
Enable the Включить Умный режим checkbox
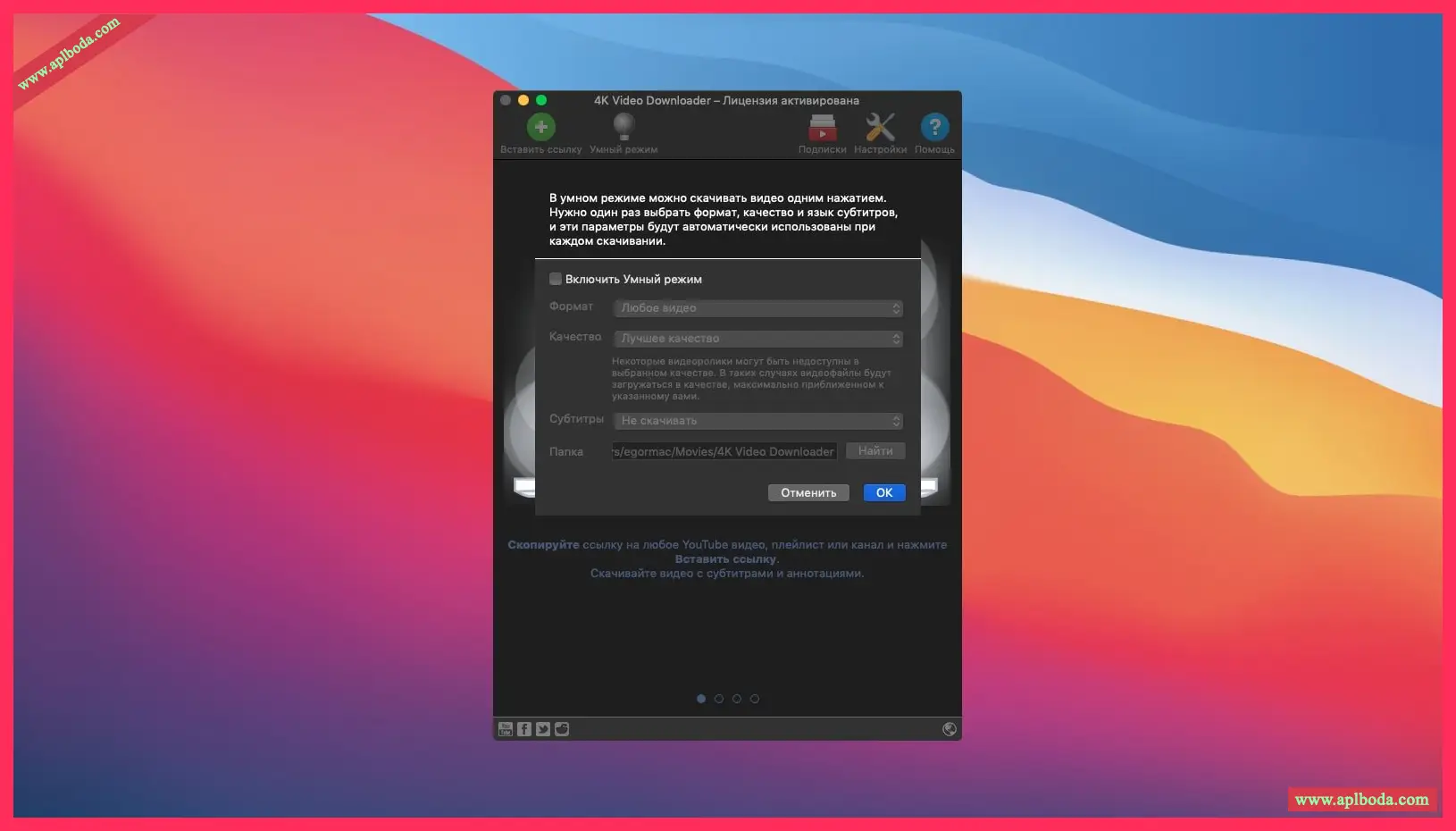point(556,279)
